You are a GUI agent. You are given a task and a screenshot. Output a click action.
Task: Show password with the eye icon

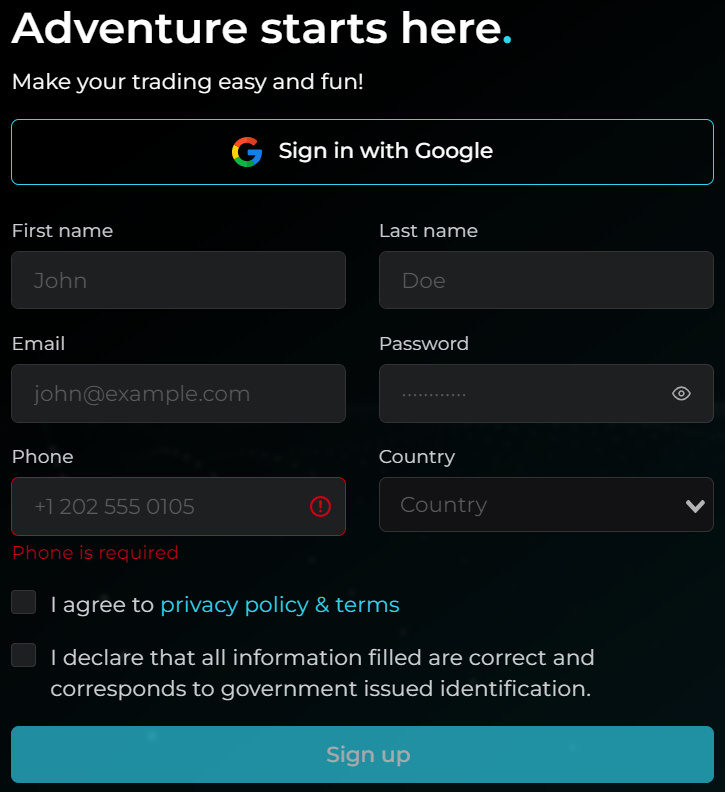(681, 394)
